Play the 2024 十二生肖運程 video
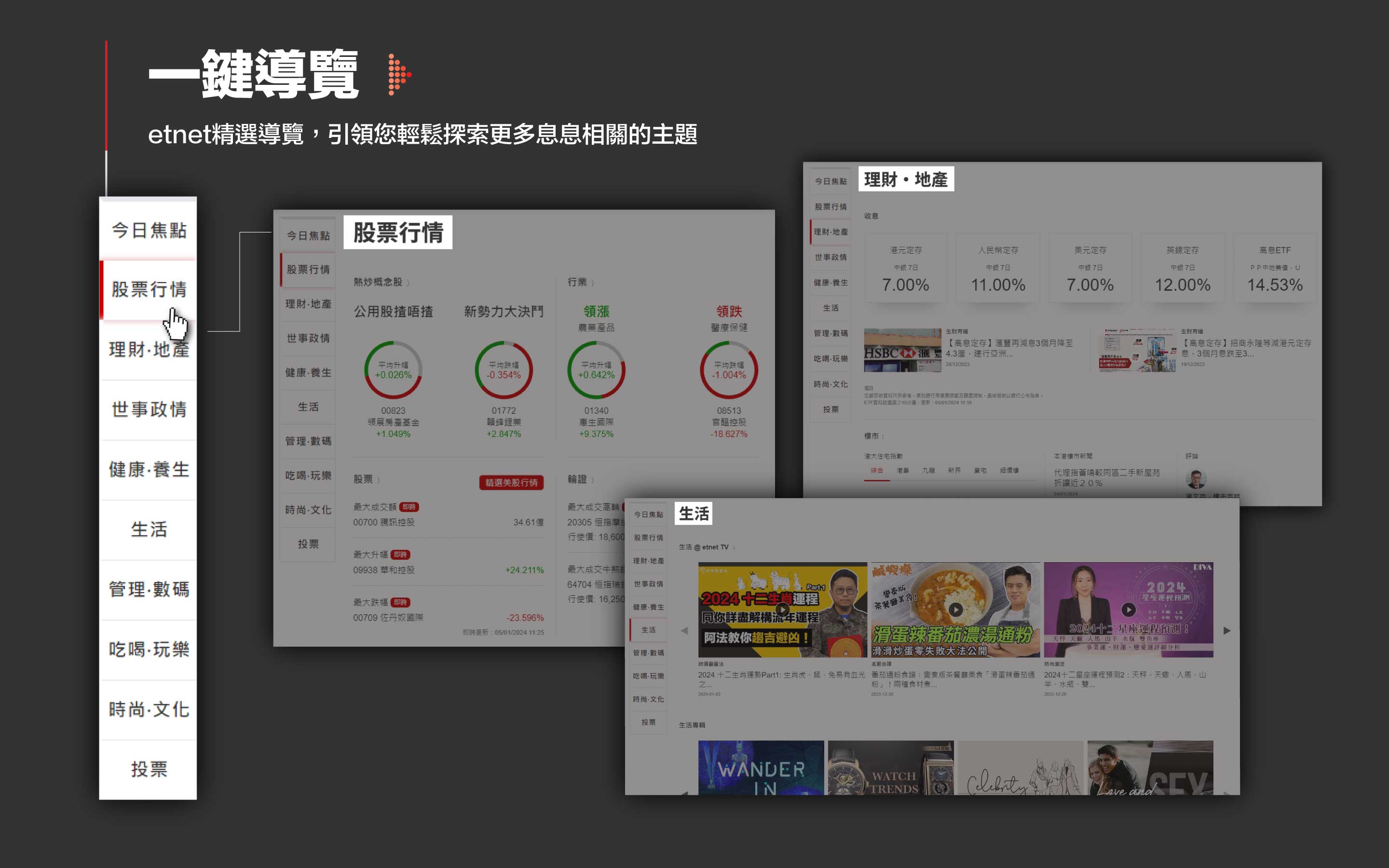 [x=782, y=610]
